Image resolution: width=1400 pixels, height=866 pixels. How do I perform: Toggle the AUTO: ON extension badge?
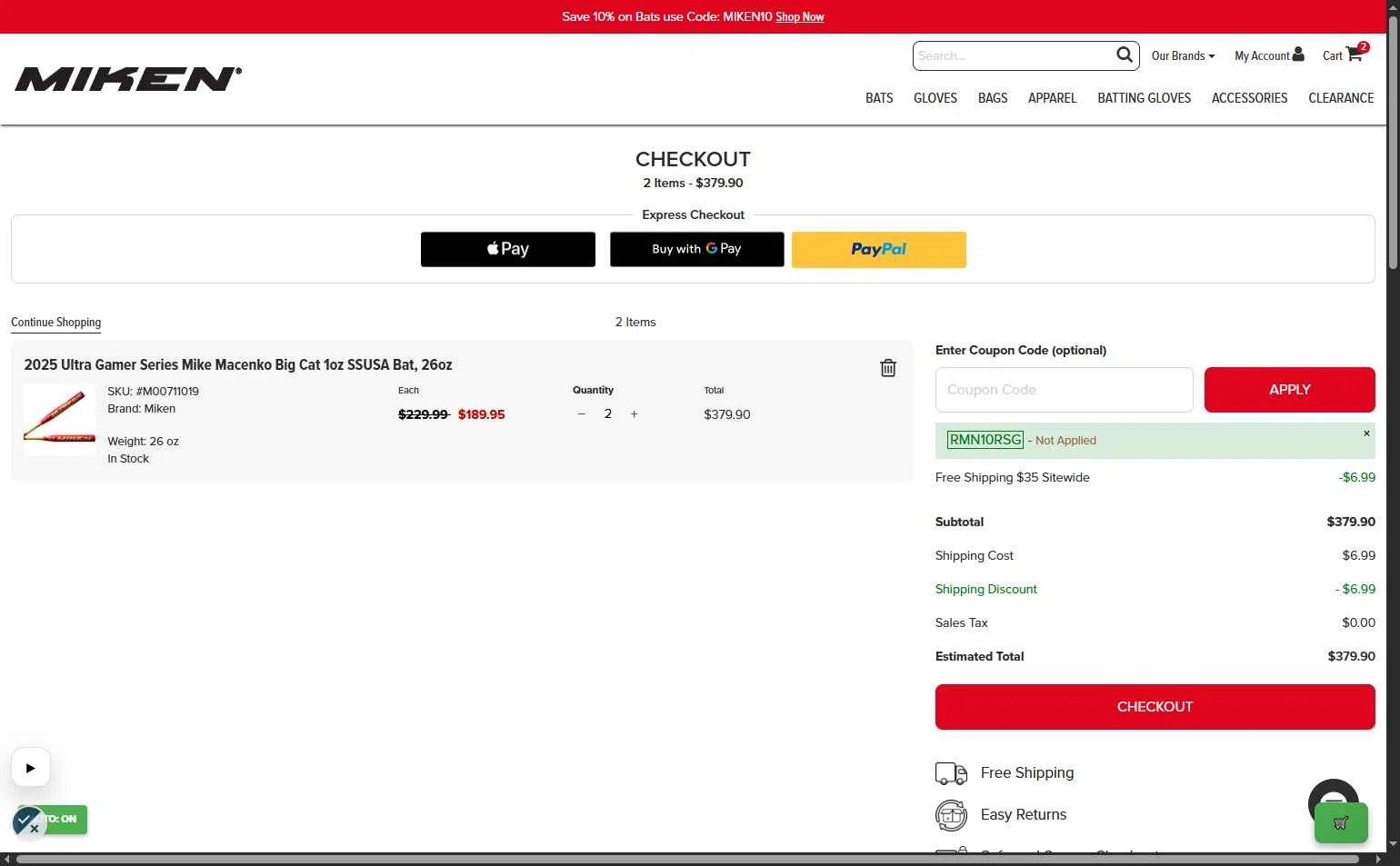[x=64, y=819]
